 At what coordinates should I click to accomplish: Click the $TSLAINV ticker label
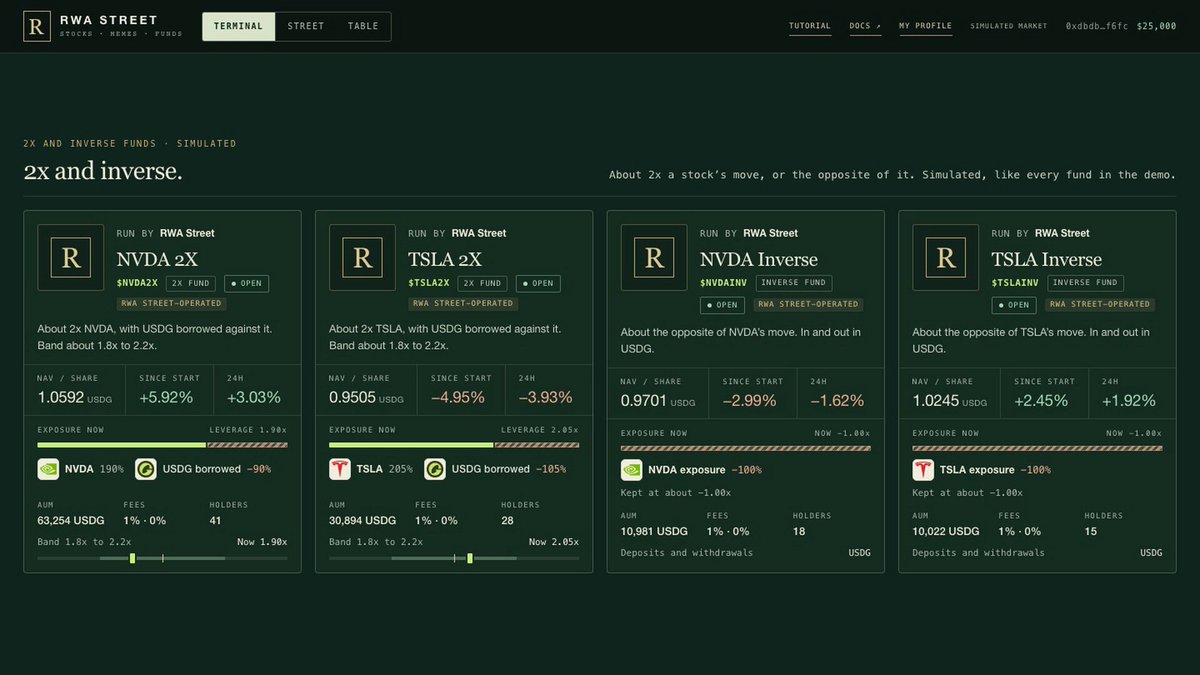point(1015,283)
